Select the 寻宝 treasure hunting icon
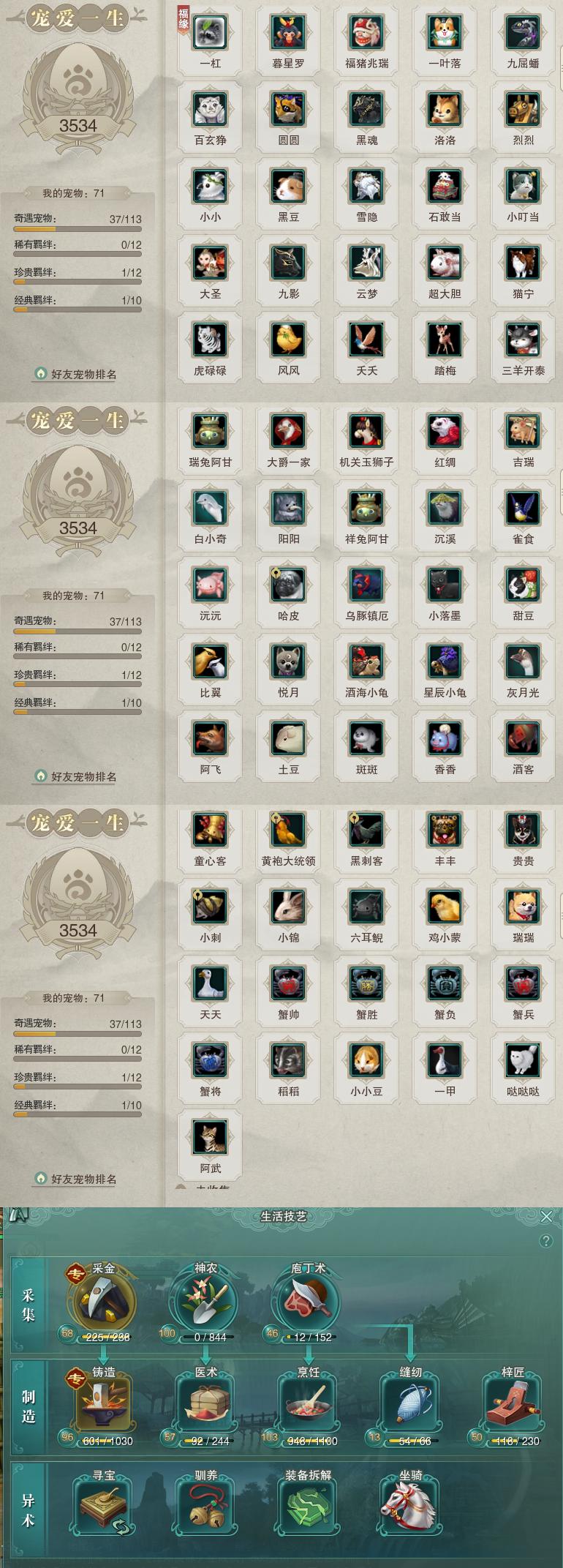 point(103,1504)
